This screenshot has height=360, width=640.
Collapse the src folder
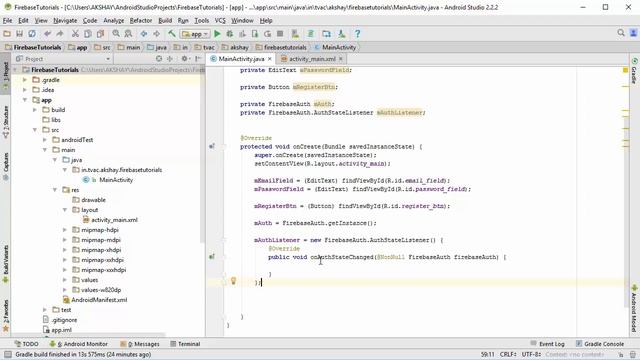[35, 130]
